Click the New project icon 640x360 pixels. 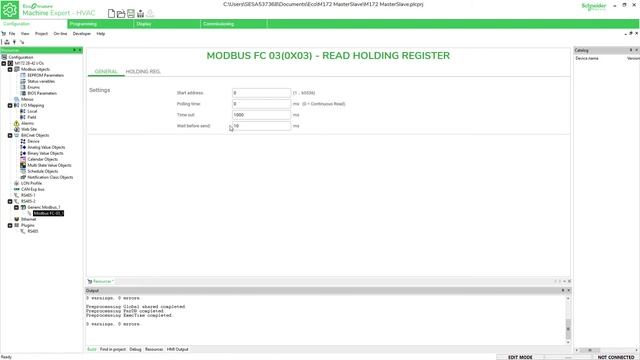[x=111, y=13]
